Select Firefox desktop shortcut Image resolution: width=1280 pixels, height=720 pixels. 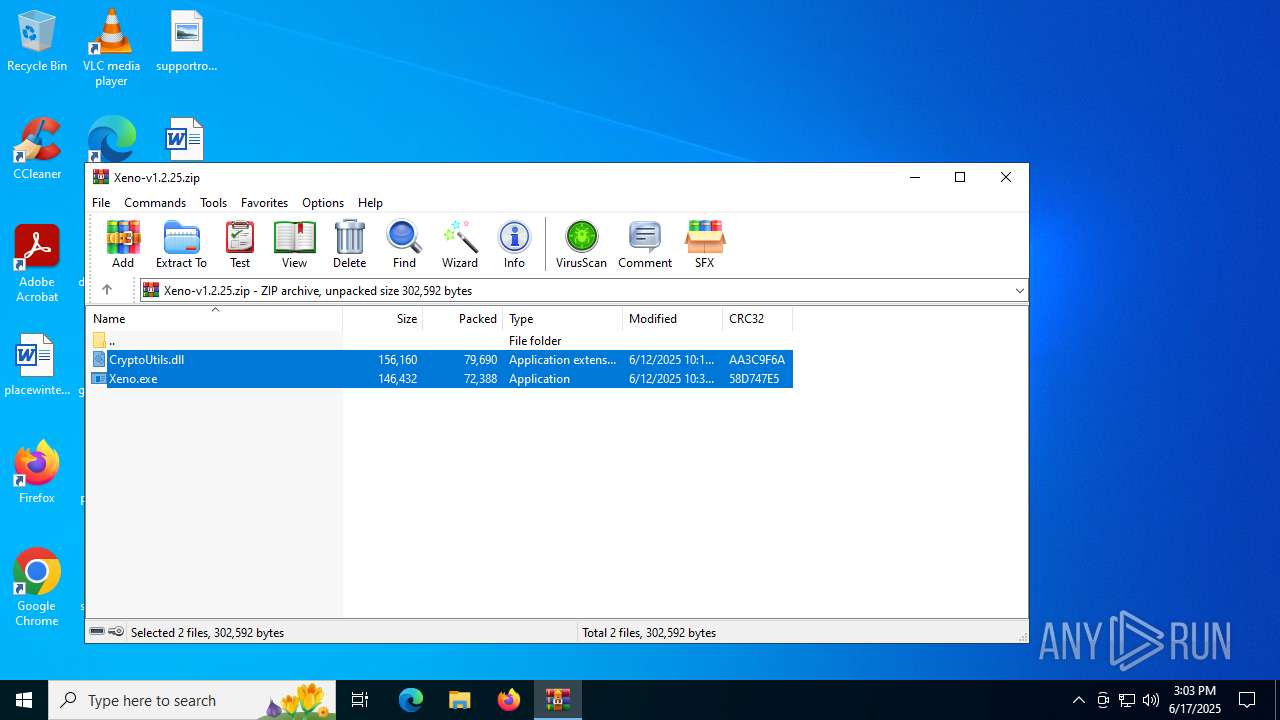[37, 472]
